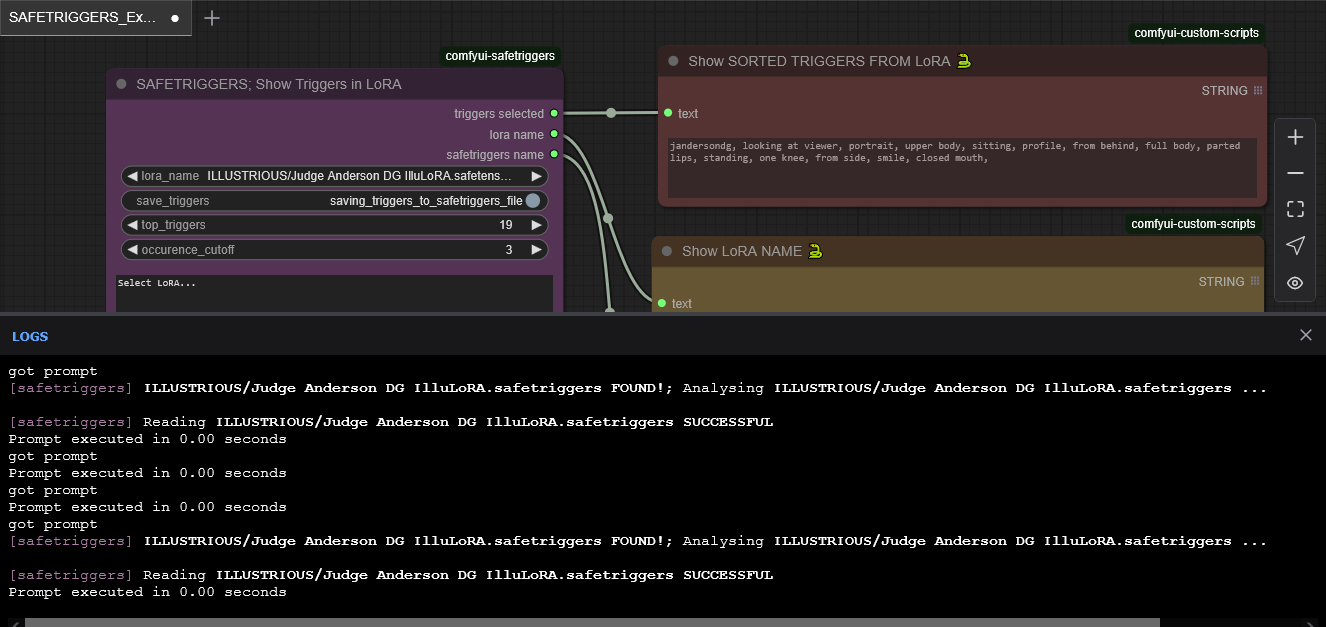Click the zoom out minus icon
Image resolution: width=1326 pixels, height=627 pixels.
(1295, 173)
